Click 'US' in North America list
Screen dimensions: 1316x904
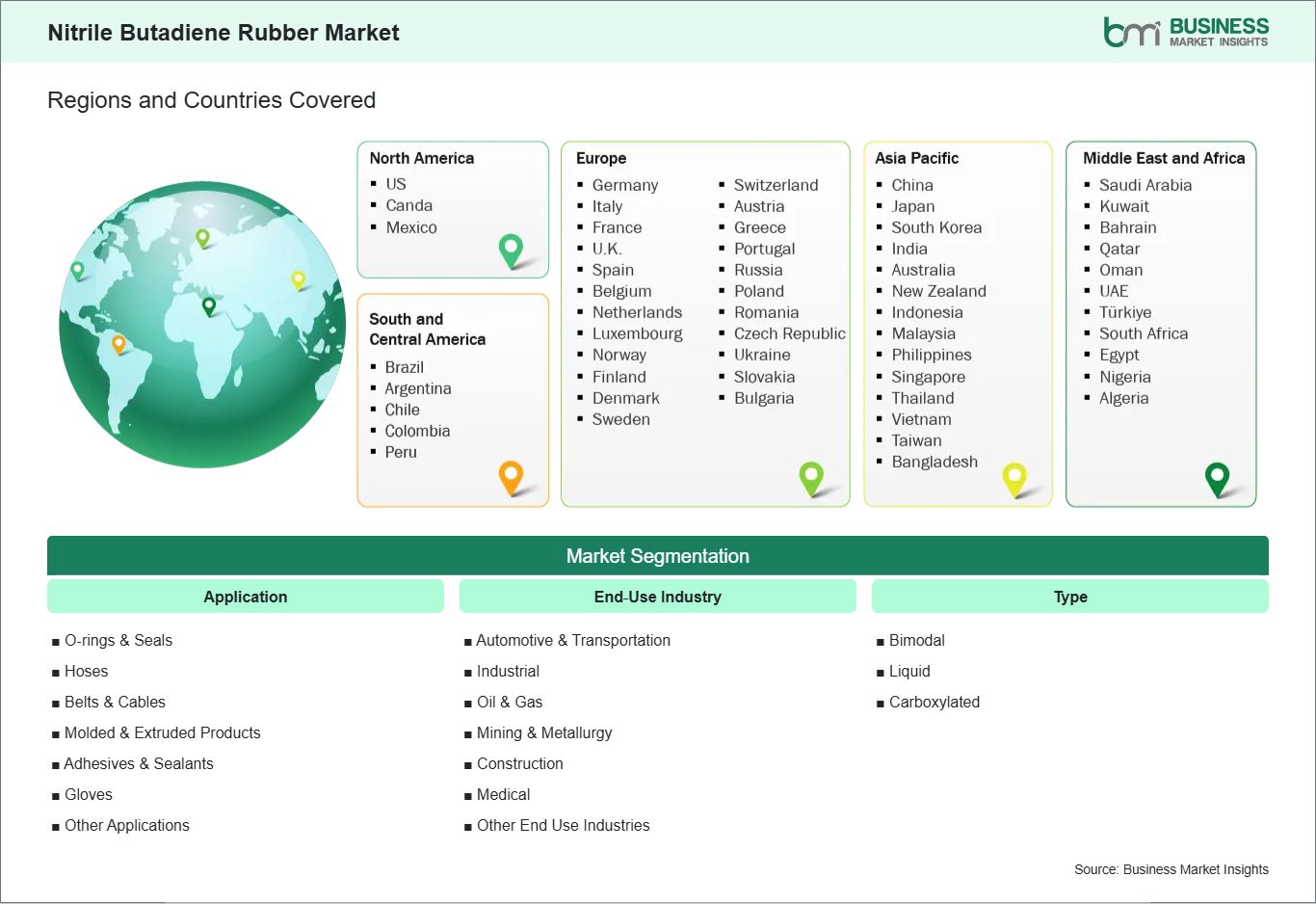coord(396,184)
